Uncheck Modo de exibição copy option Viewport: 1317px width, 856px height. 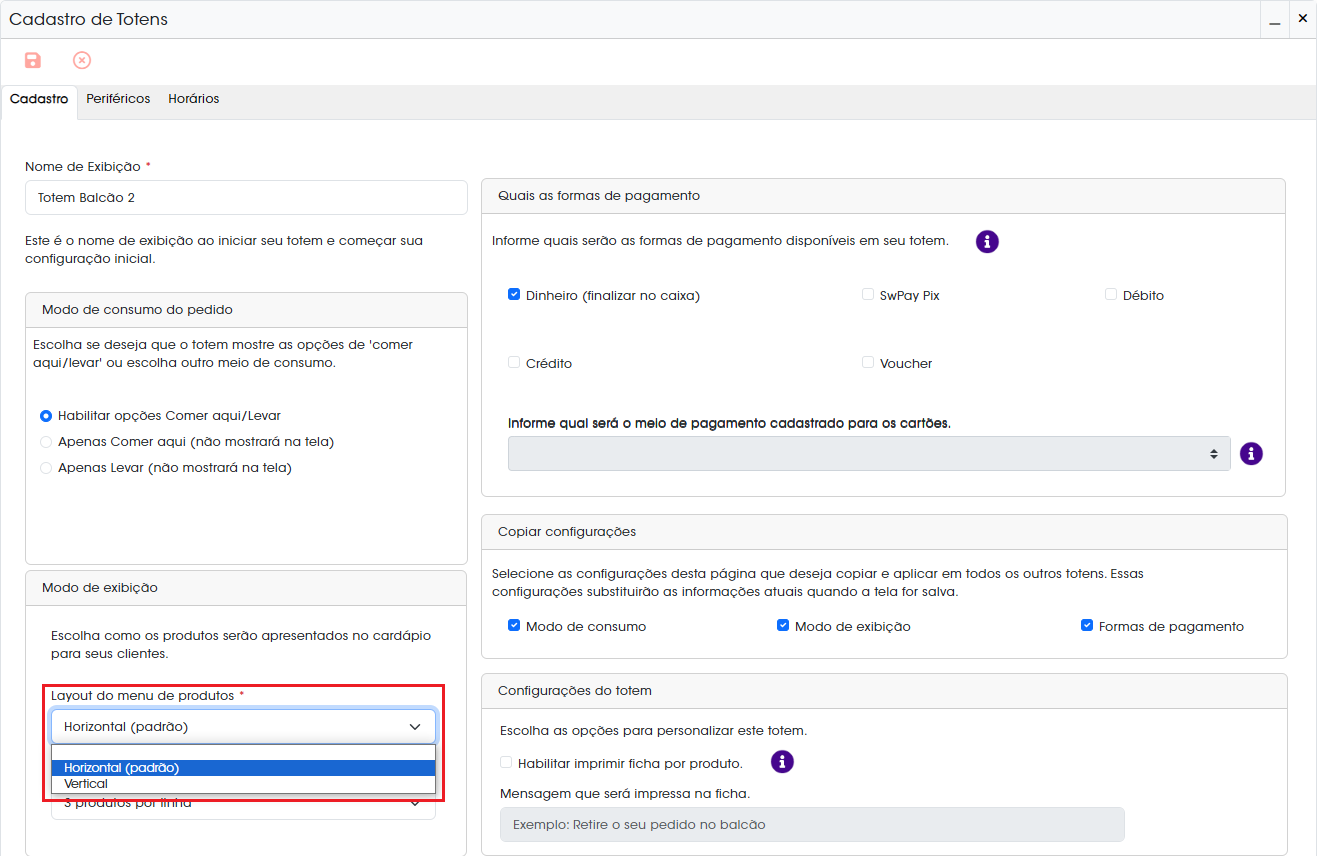783,626
